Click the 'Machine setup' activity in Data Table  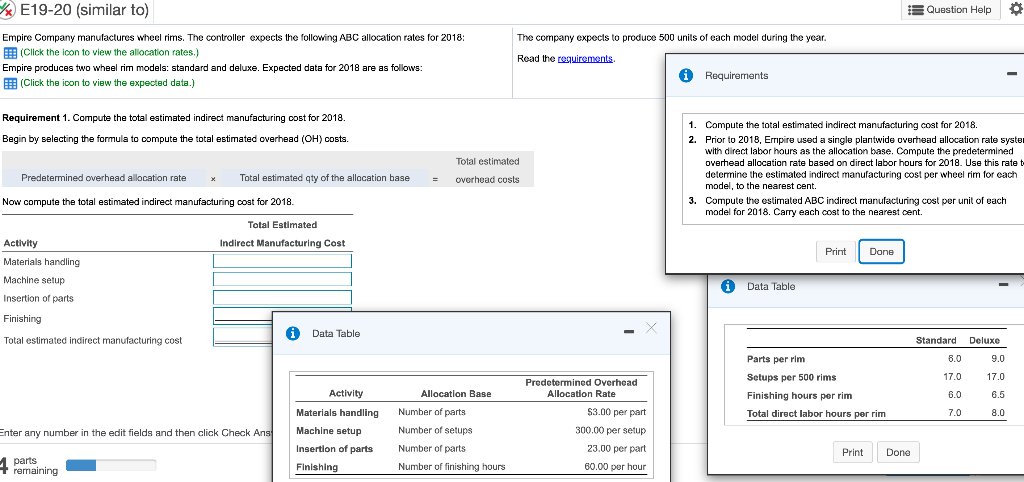tap(328, 430)
